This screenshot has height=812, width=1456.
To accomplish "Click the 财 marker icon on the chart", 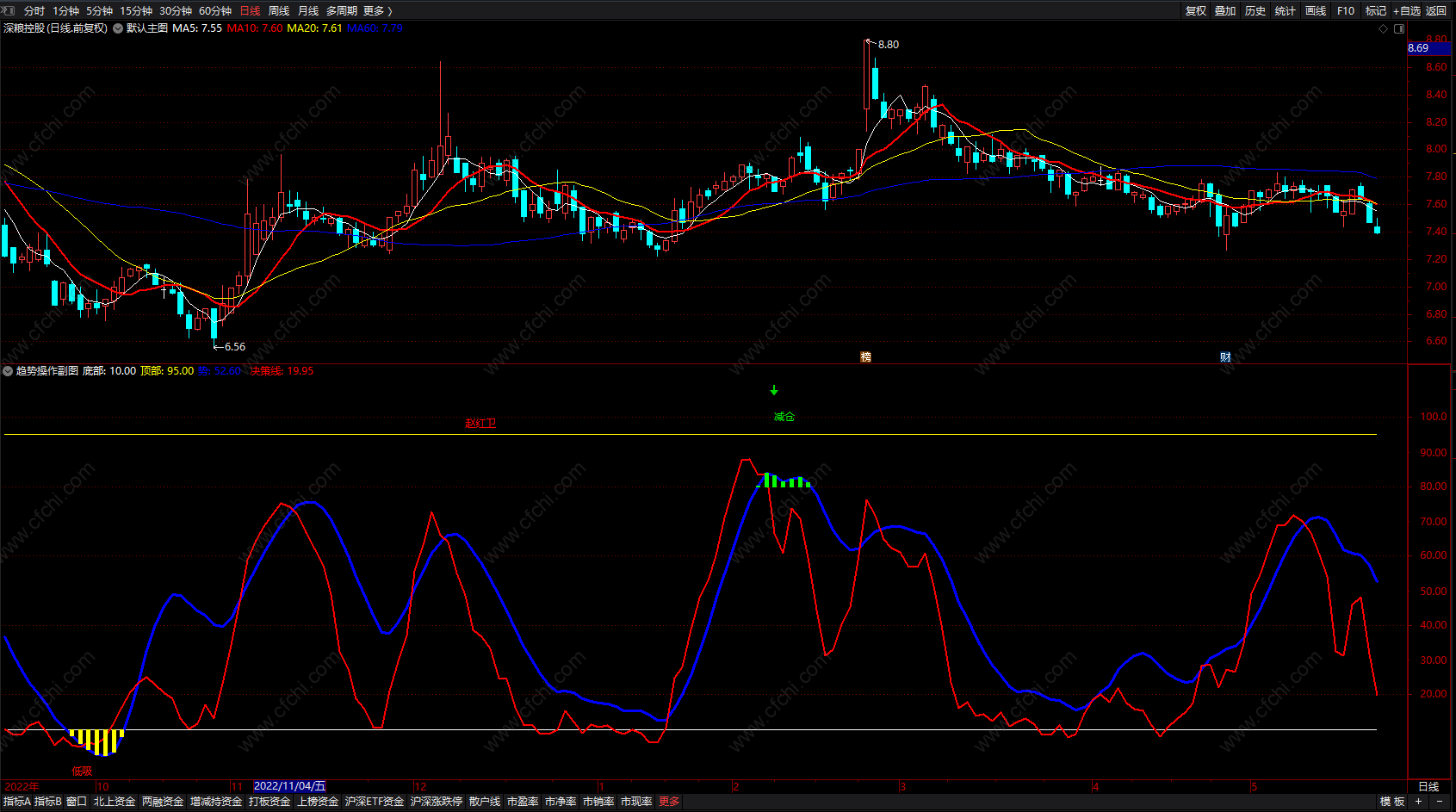I will pos(1225,356).
